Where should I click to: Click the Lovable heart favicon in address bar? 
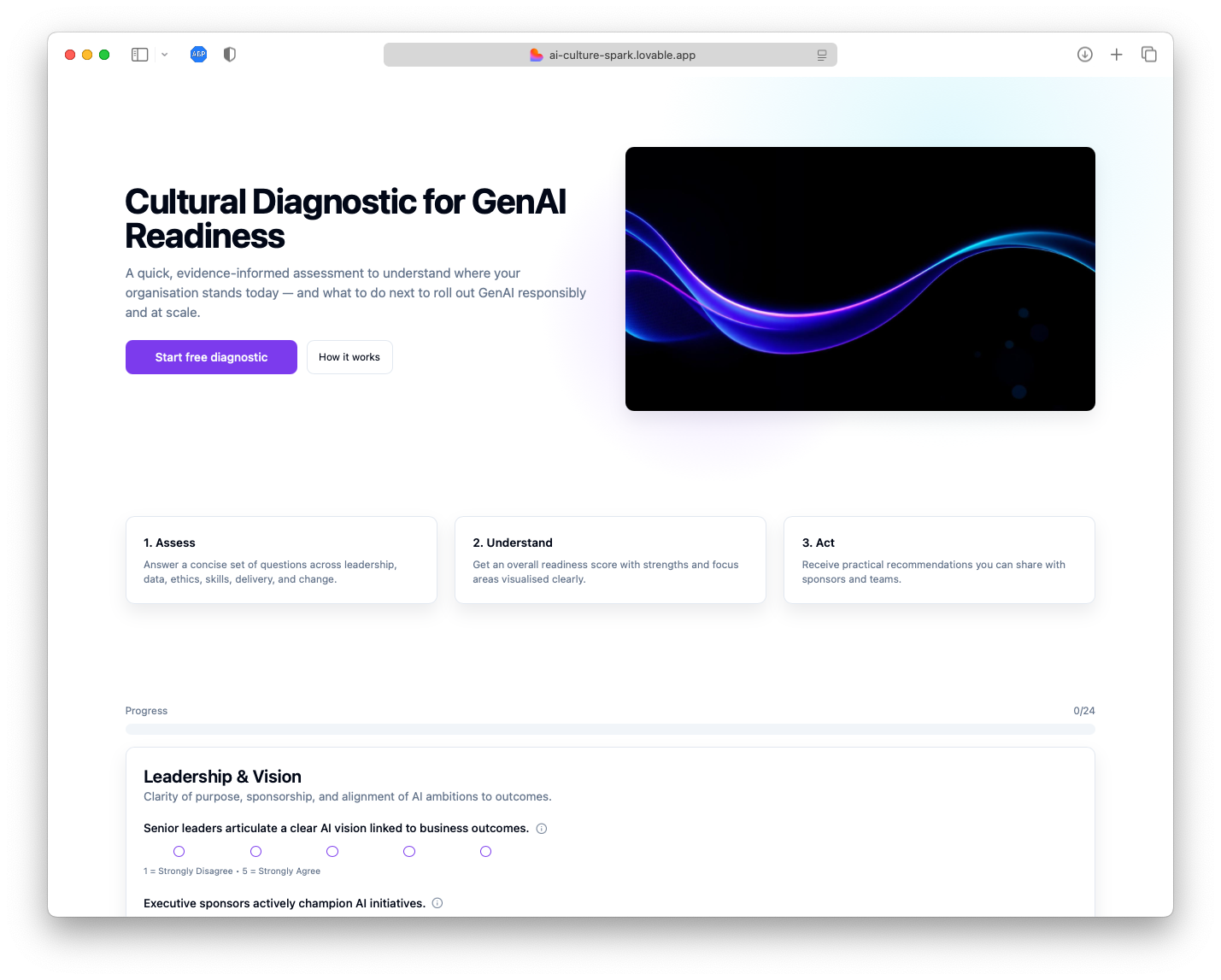(x=537, y=55)
